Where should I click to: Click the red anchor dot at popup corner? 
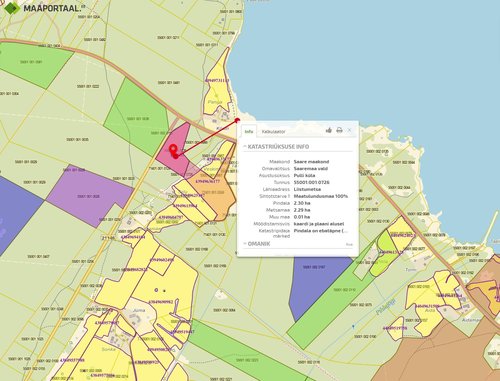pyautogui.click(x=237, y=120)
